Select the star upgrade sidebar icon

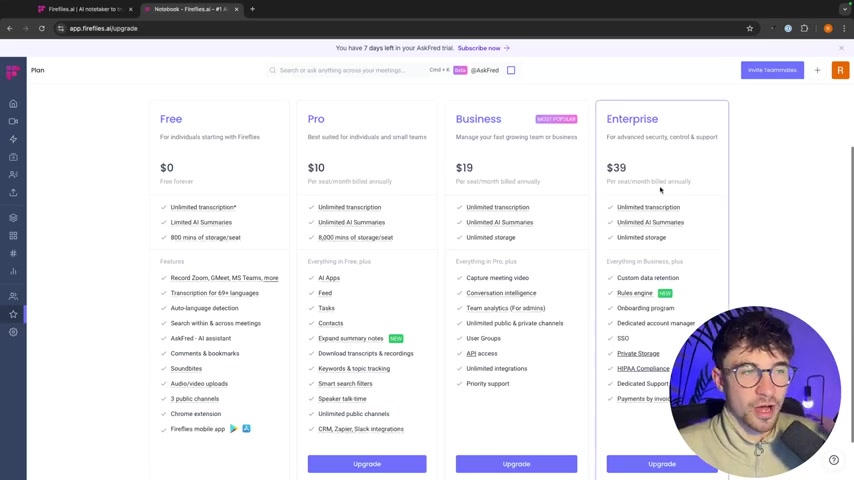click(13, 314)
